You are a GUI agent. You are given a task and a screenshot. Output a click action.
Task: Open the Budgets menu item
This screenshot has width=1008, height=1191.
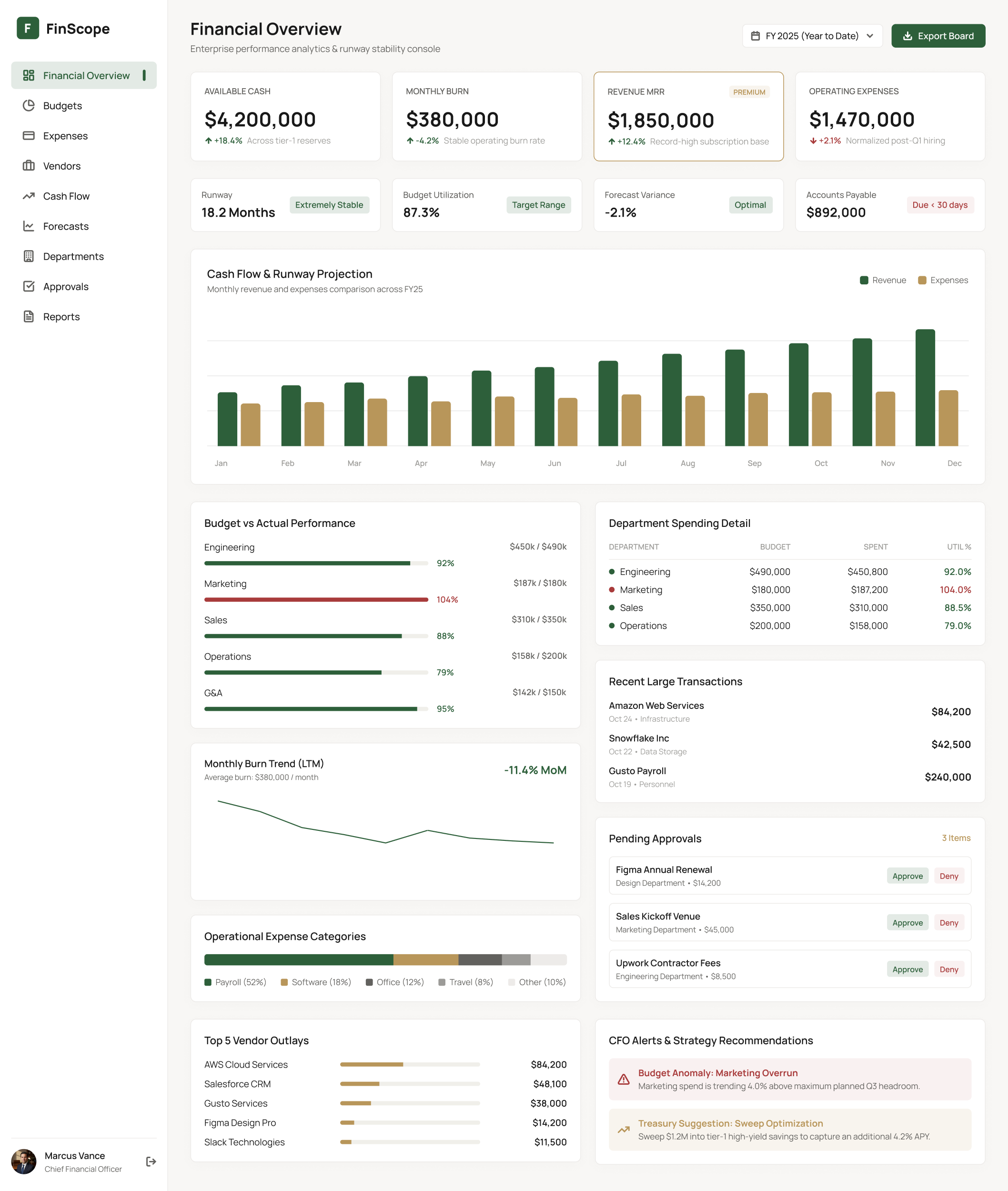(84, 106)
